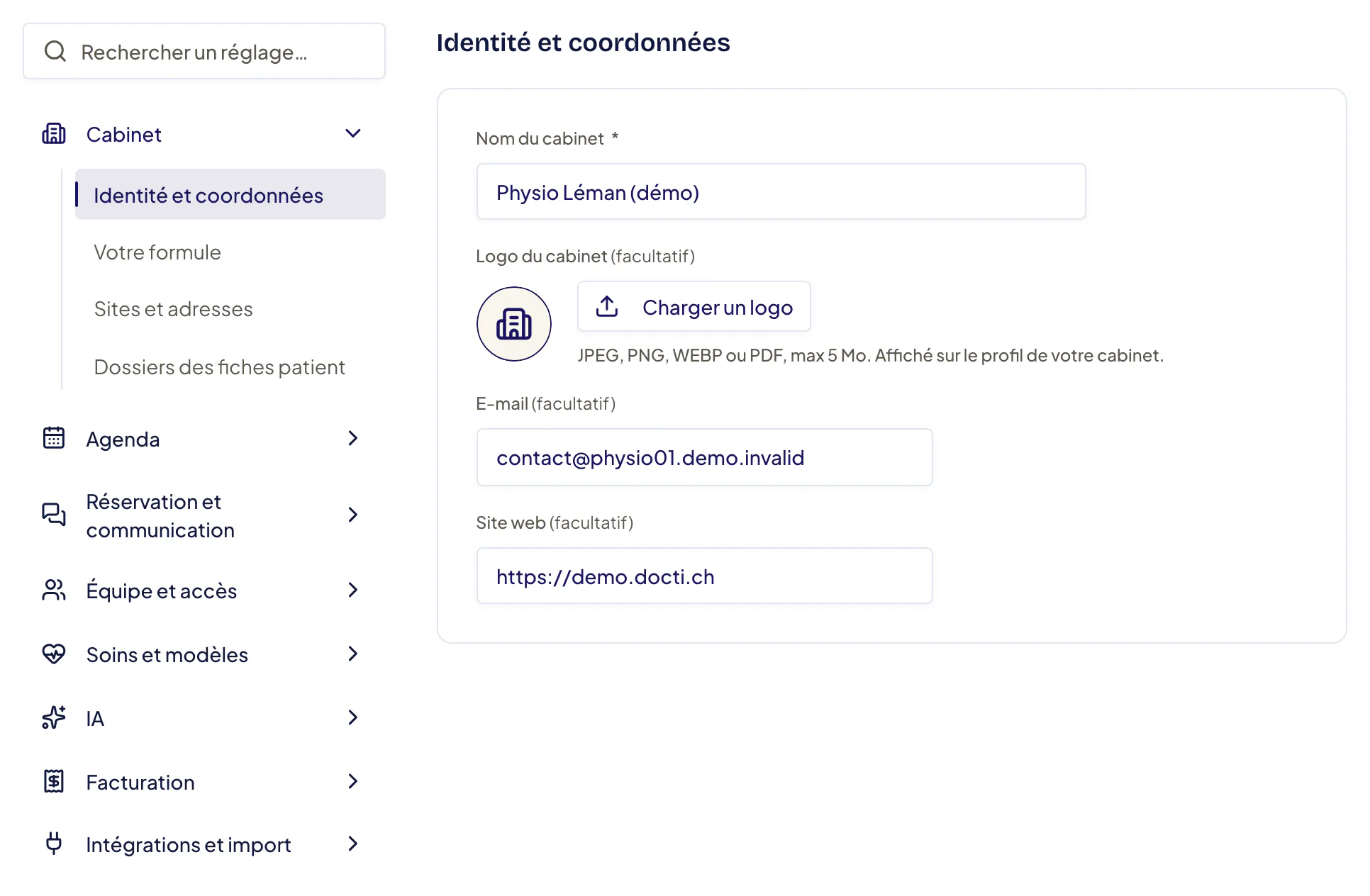This screenshot has width=1370, height=896.
Task: Click the Cabinet building icon in sidebar
Action: [x=54, y=133]
